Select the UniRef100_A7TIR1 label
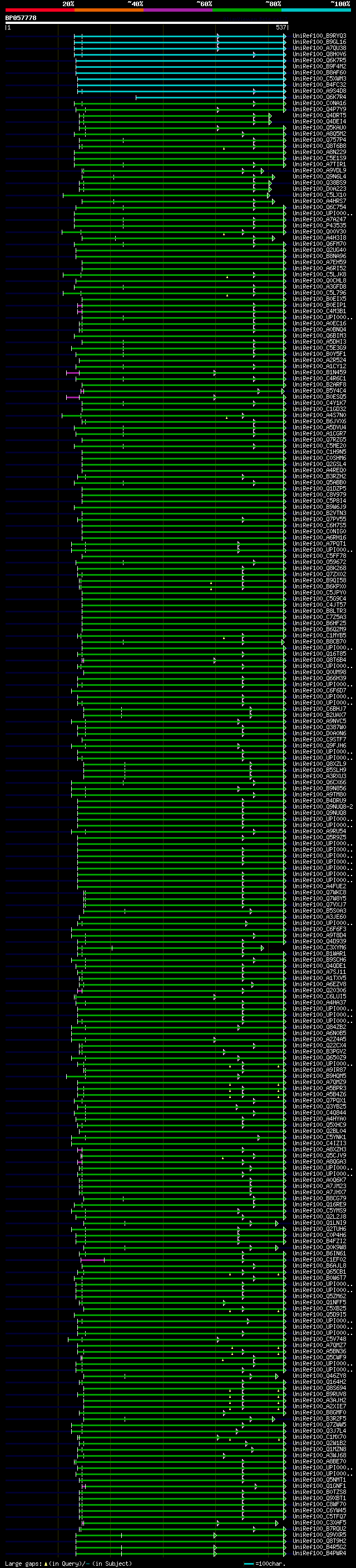The image size is (356, 1568). 319,164
